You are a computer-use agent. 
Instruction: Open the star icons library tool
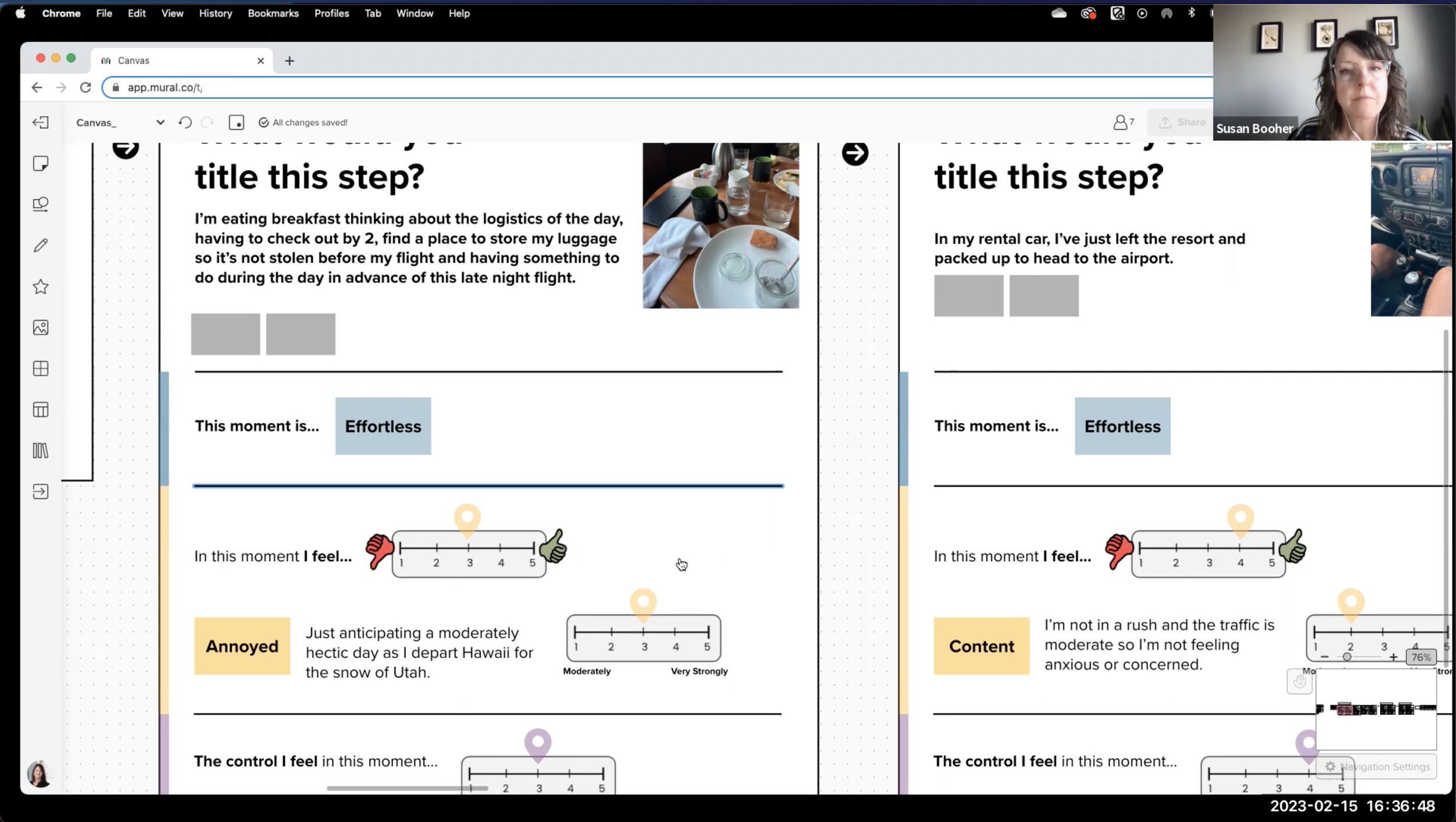(x=41, y=286)
